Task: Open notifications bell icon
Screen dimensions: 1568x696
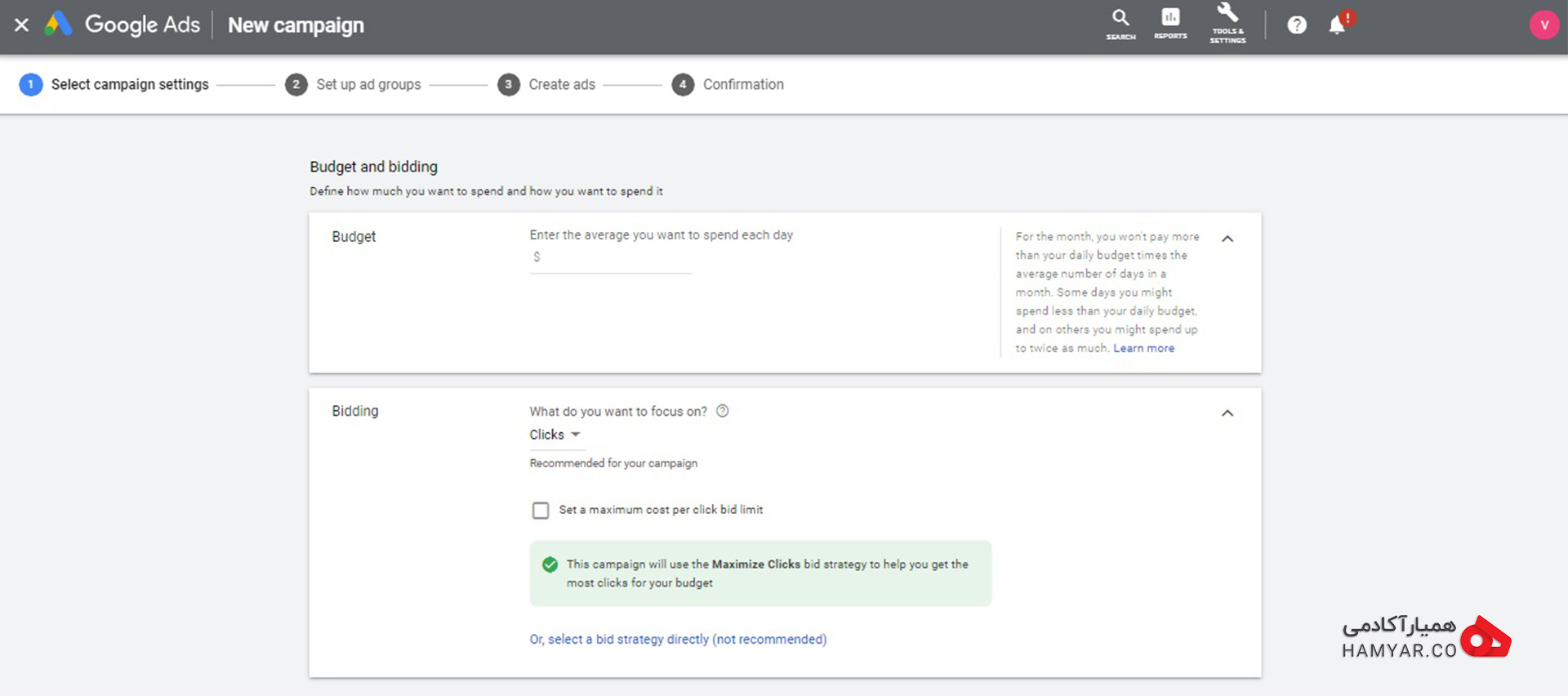Action: click(x=1338, y=25)
